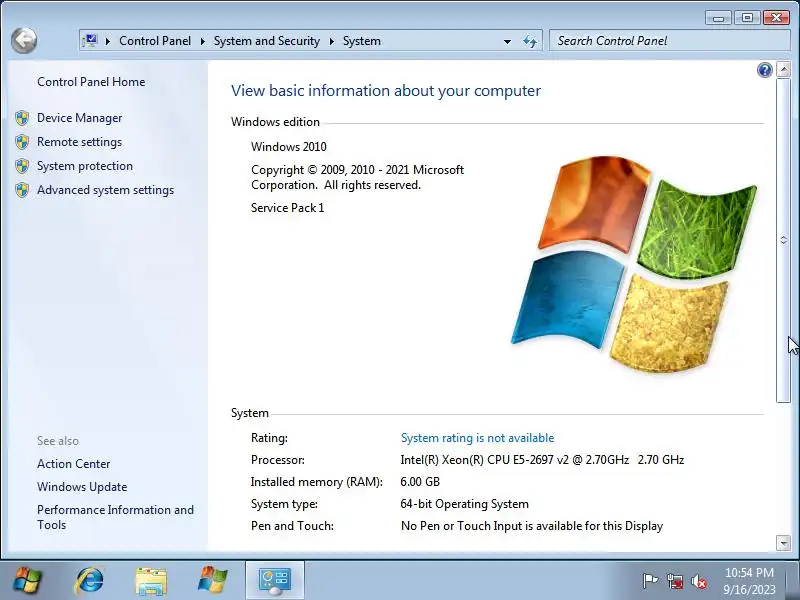Open the Start menu orb

(27, 581)
